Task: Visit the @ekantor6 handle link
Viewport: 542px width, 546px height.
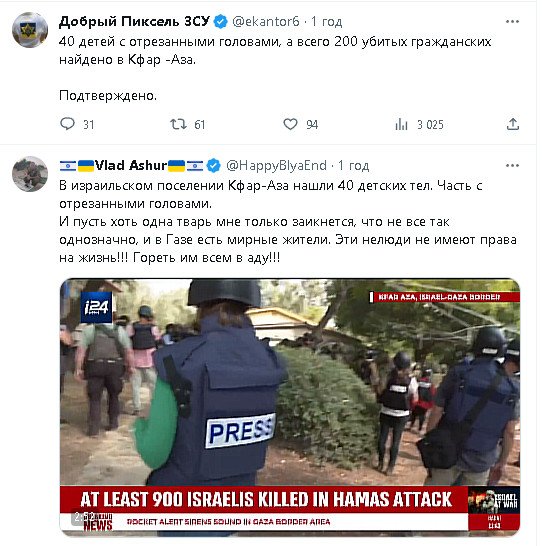Action: (x=266, y=22)
